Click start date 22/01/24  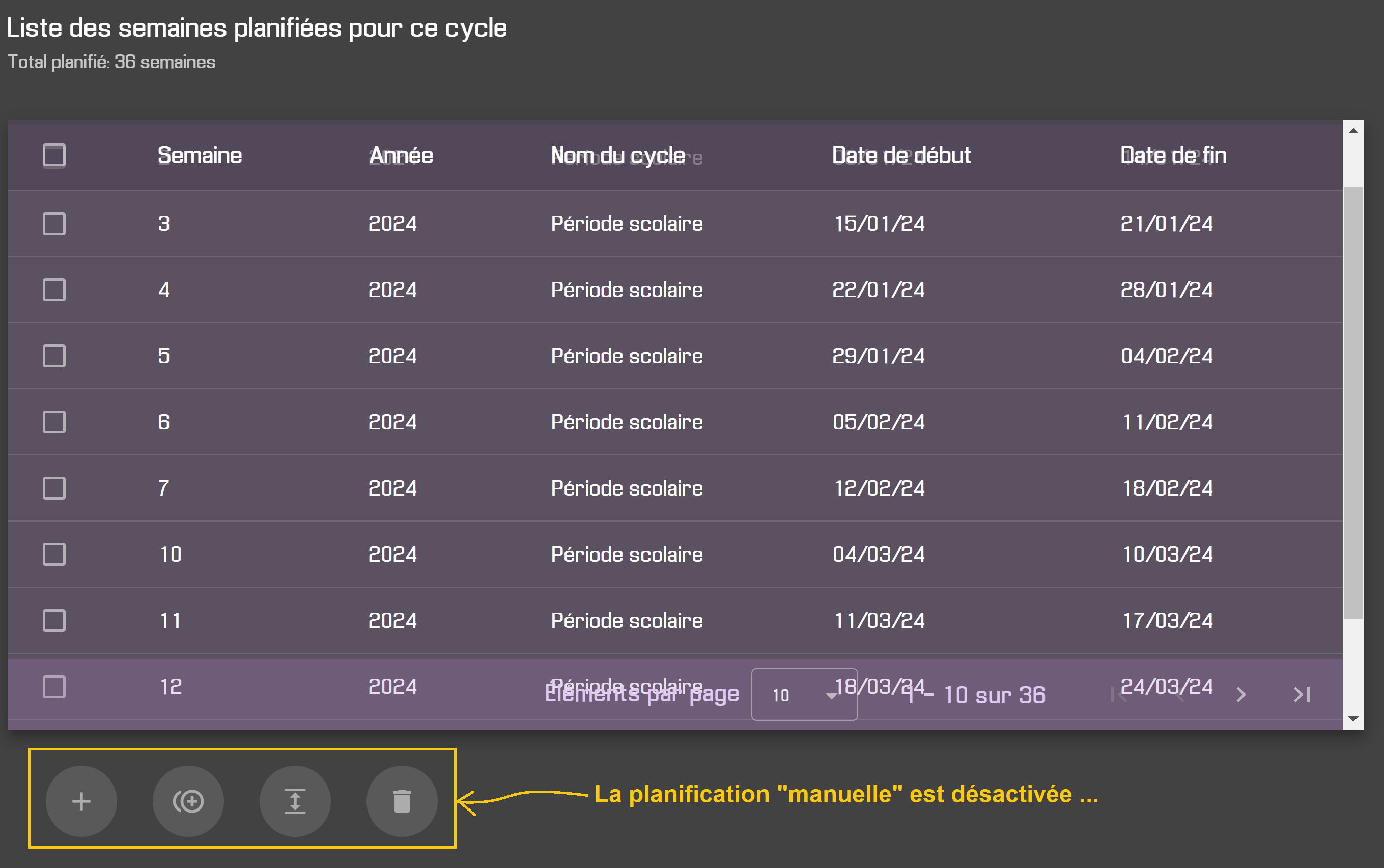pos(879,290)
